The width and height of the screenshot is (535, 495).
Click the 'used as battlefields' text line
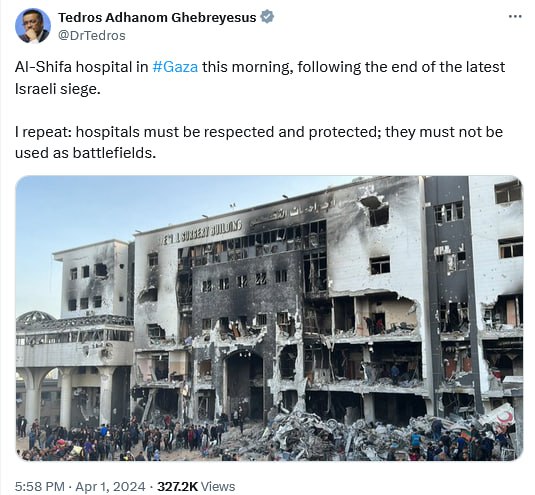pyautogui.click(x=85, y=153)
